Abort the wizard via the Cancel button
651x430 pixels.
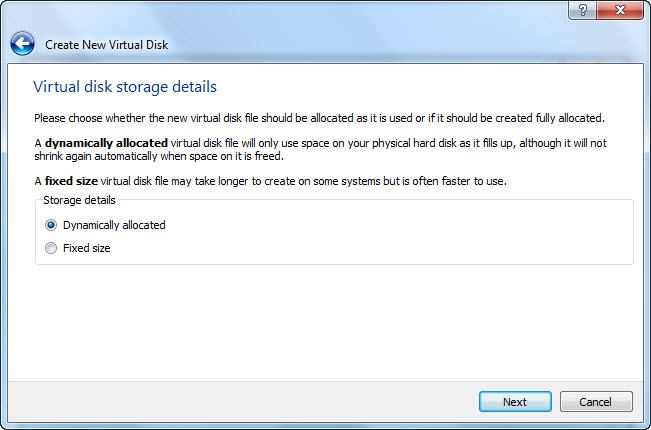click(596, 402)
